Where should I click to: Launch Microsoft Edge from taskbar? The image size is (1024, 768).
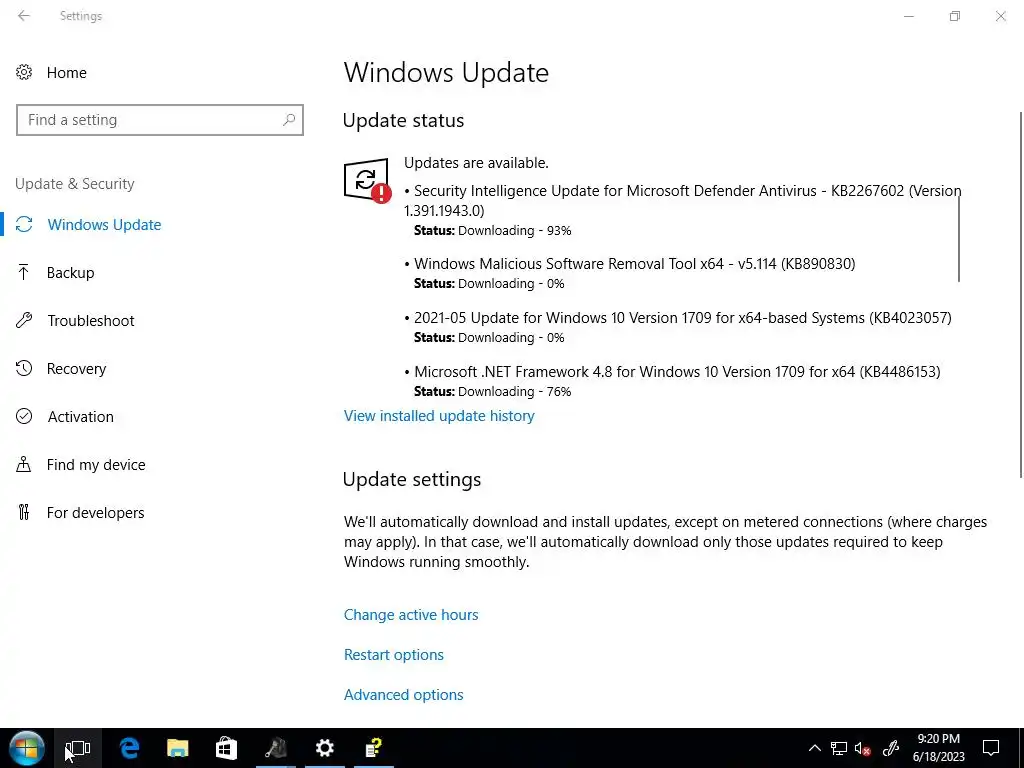(x=129, y=748)
